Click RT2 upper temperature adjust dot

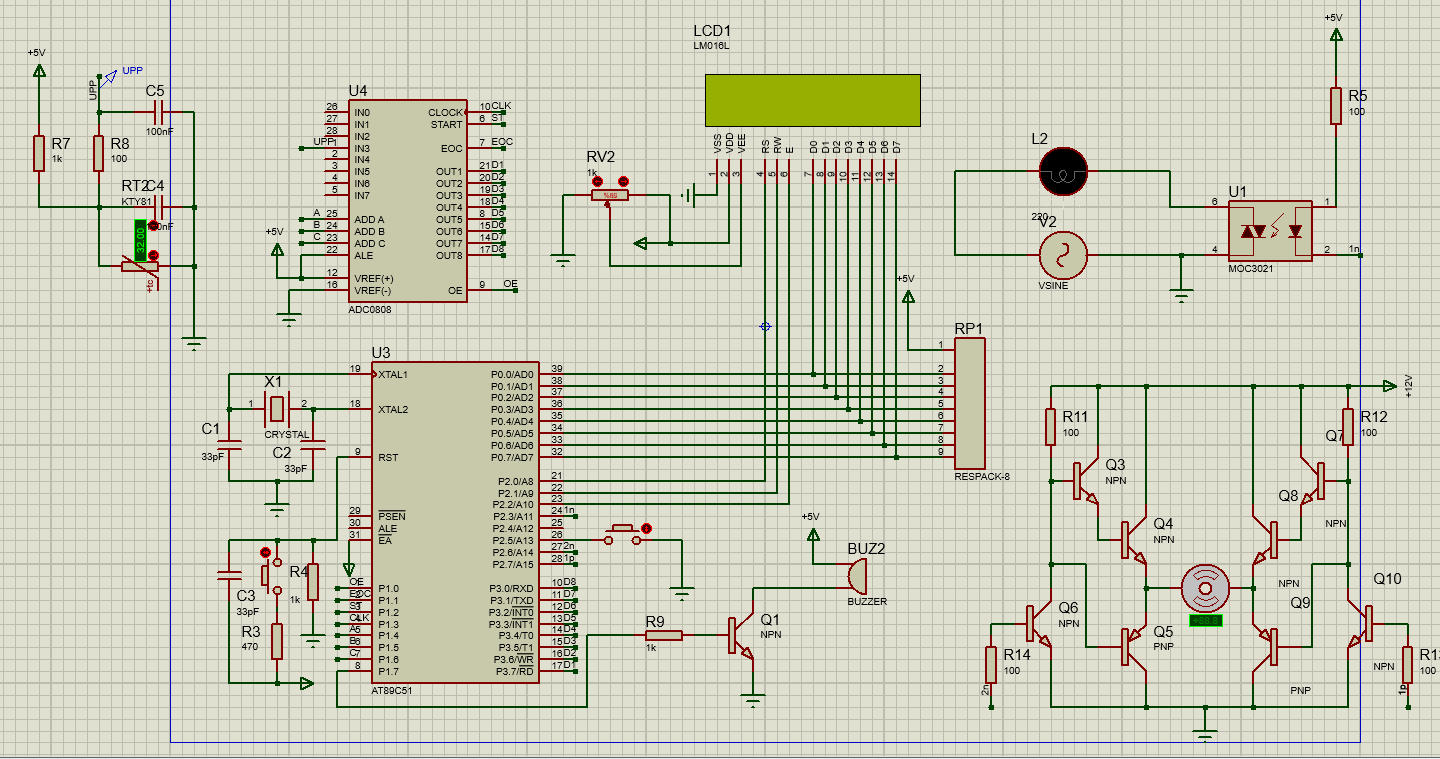(153, 227)
